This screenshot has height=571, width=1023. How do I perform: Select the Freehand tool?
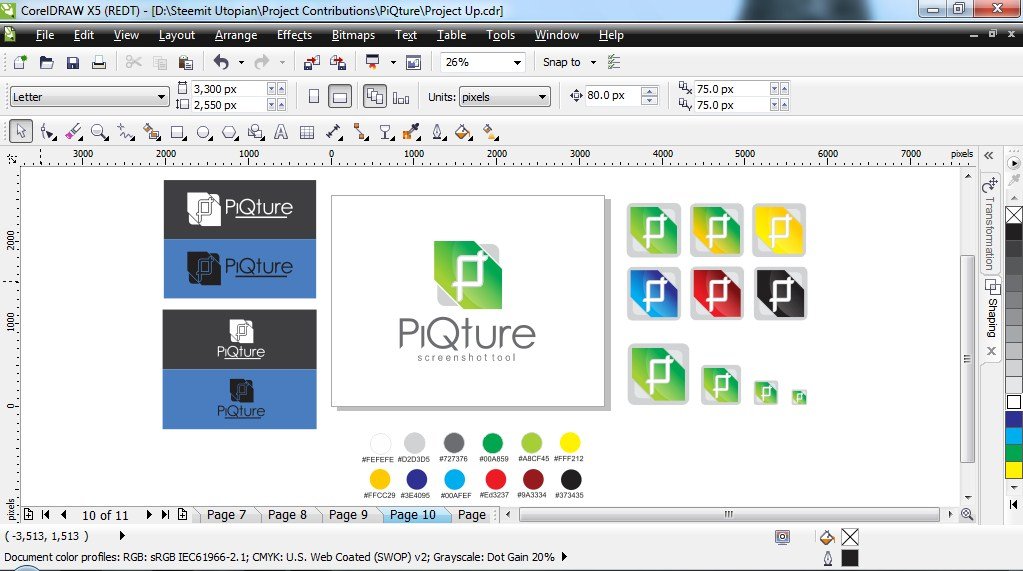pos(125,132)
